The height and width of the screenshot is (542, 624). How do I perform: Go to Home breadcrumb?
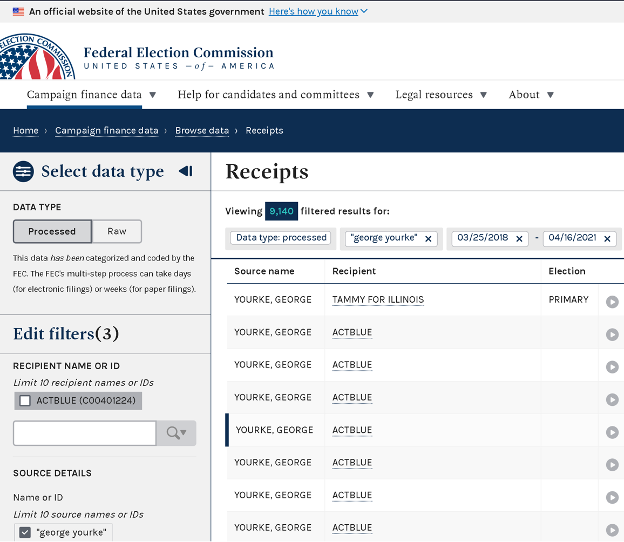pyautogui.click(x=26, y=131)
